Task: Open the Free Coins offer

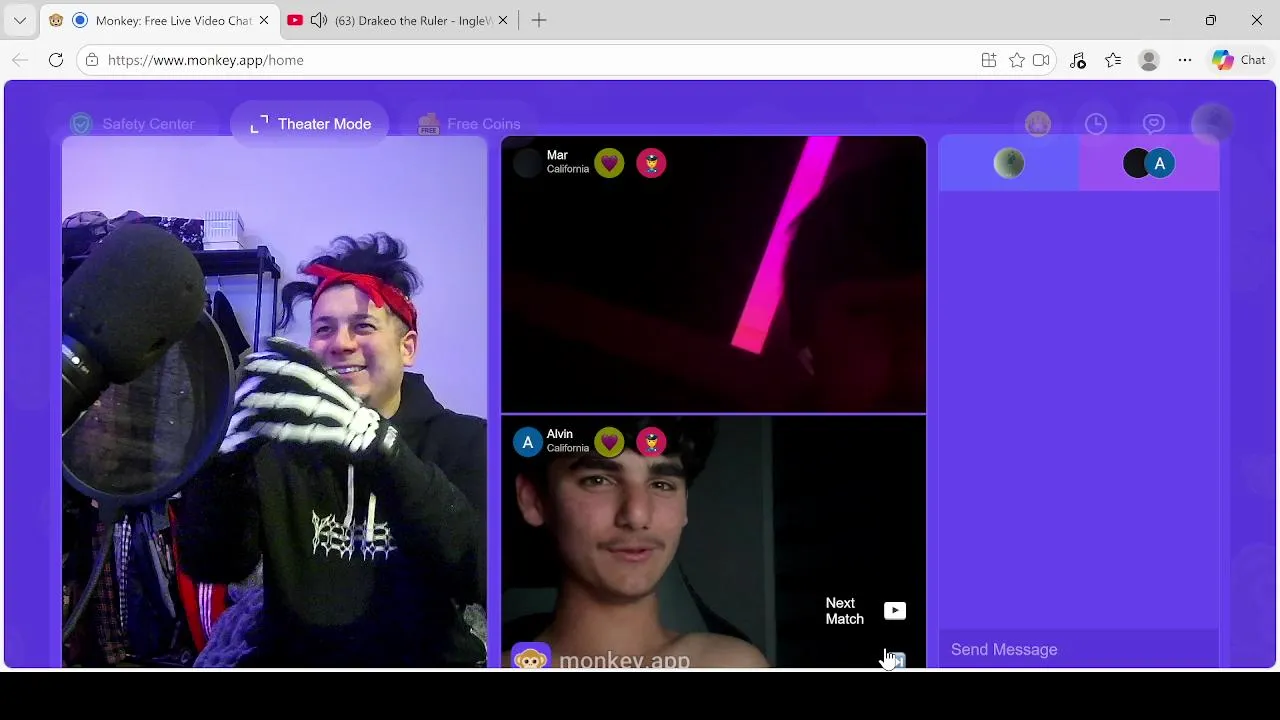Action: point(470,124)
